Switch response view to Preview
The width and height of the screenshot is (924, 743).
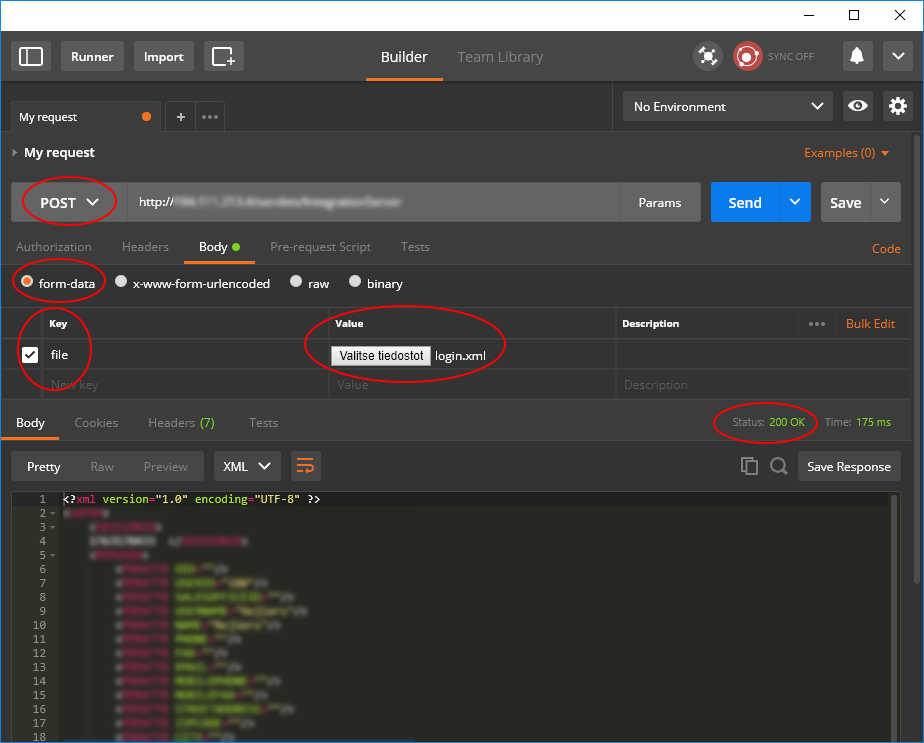[166, 466]
